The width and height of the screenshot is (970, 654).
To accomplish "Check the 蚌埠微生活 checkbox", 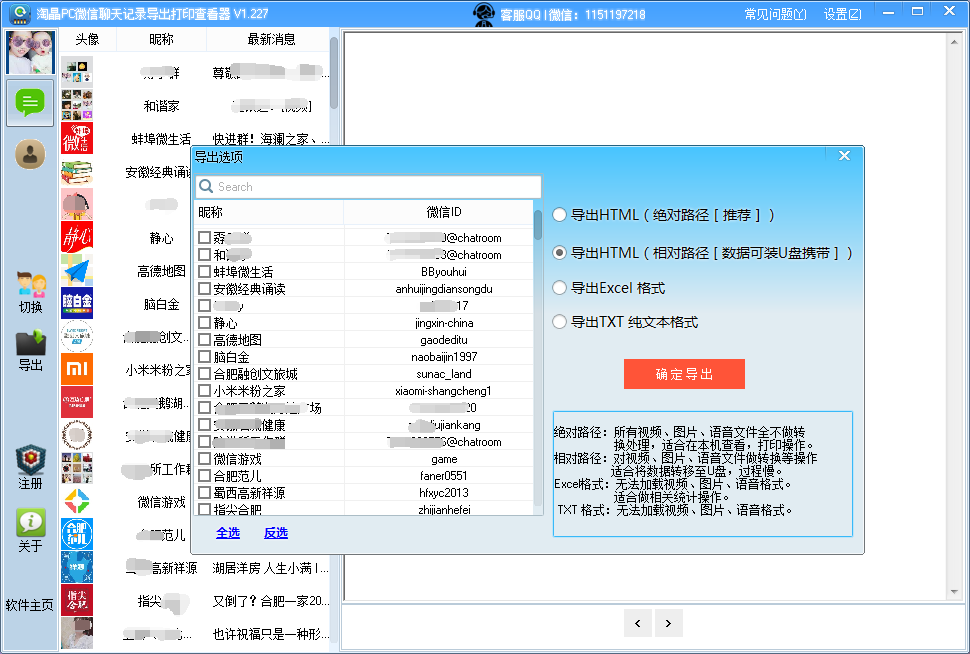I will (204, 272).
